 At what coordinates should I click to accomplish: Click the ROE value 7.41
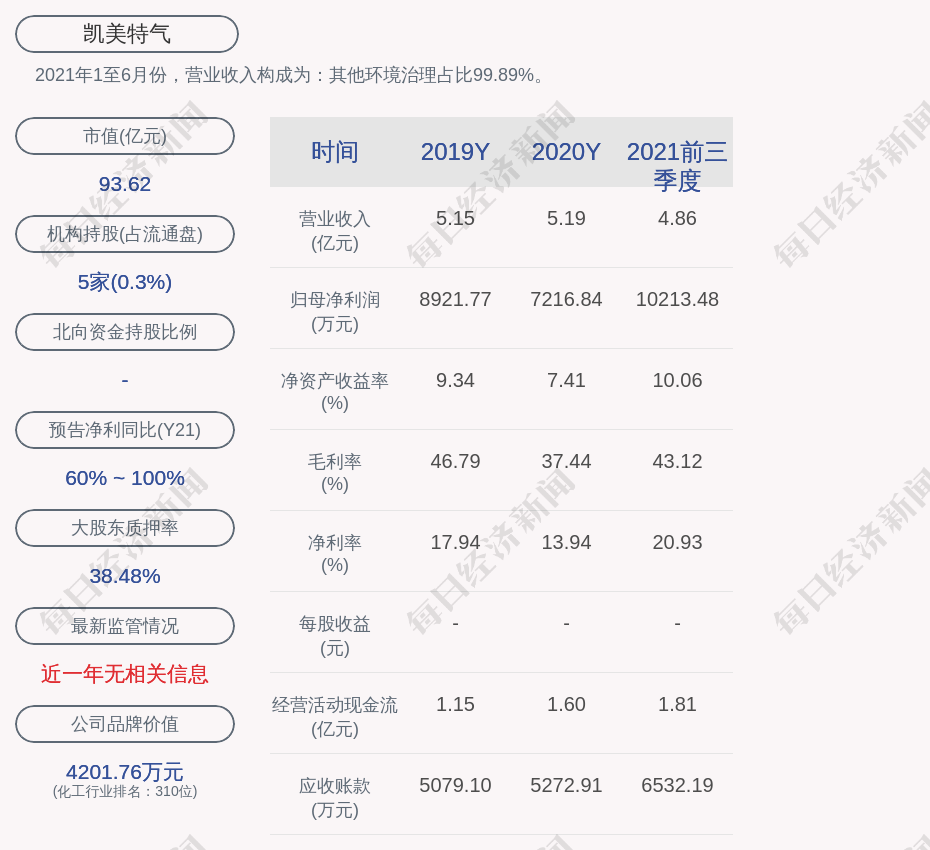pos(566,380)
